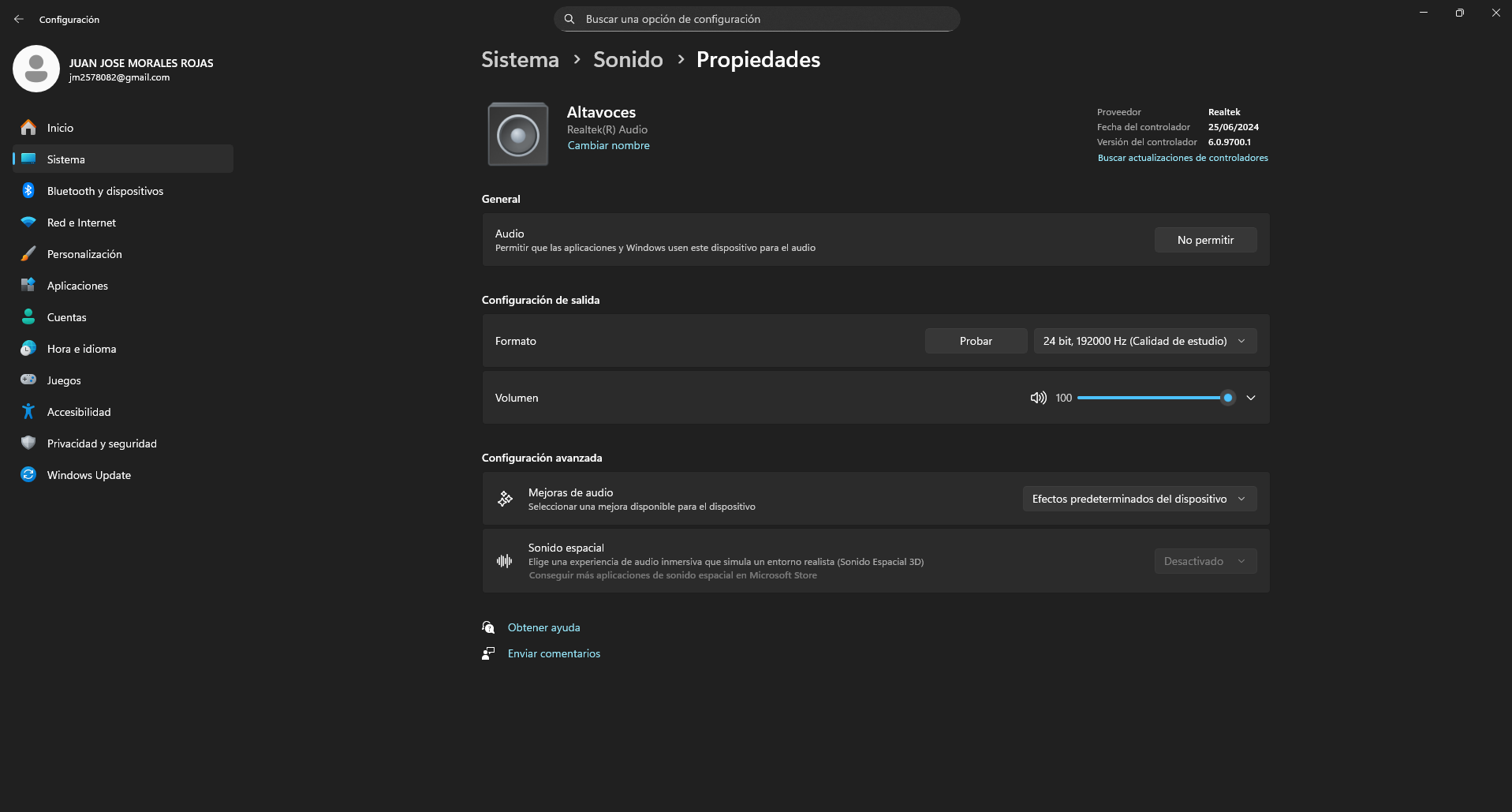Viewport: 1512px width, 812px height.
Task: Click the Enviar comentarios link
Action: [554, 653]
